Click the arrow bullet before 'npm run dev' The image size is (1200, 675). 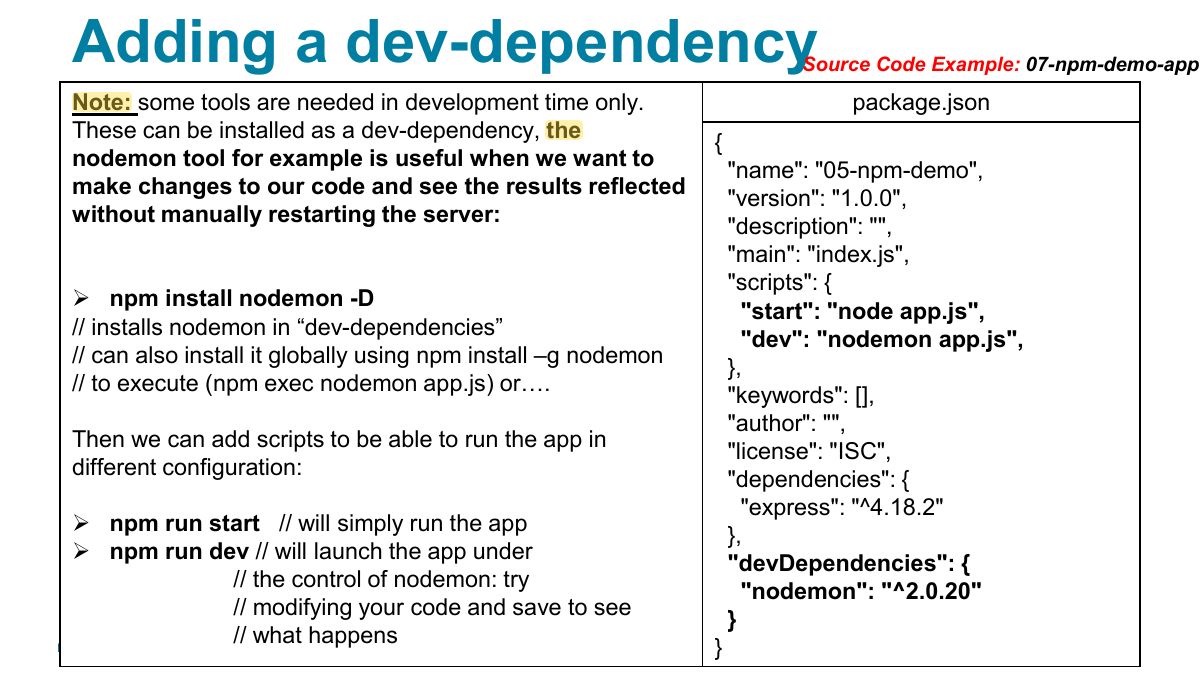pyautogui.click(x=81, y=552)
